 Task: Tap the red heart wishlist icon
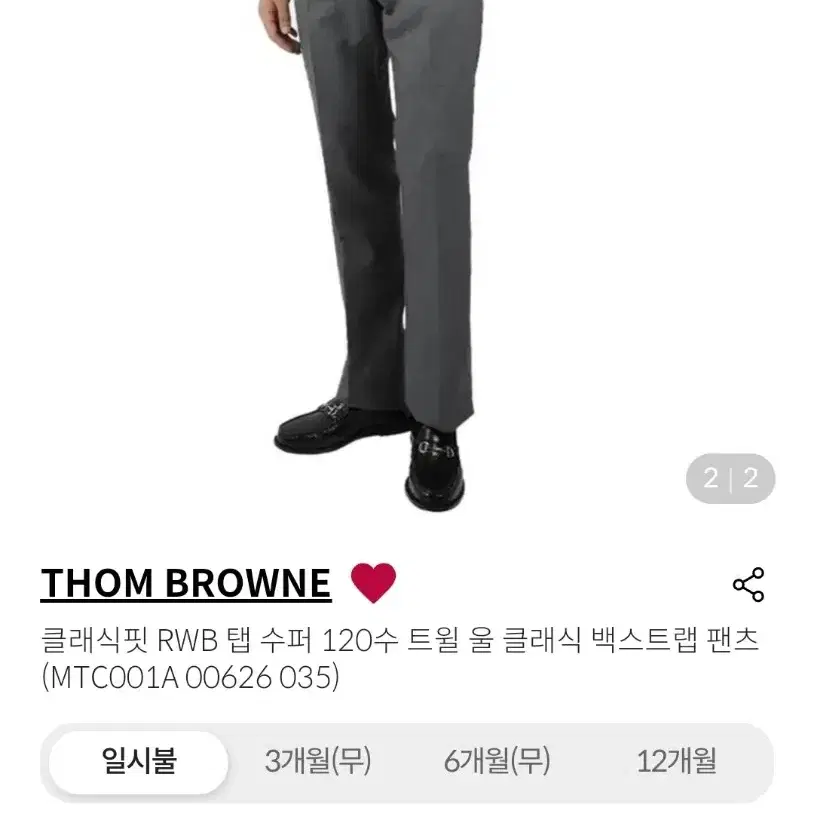coord(373,582)
